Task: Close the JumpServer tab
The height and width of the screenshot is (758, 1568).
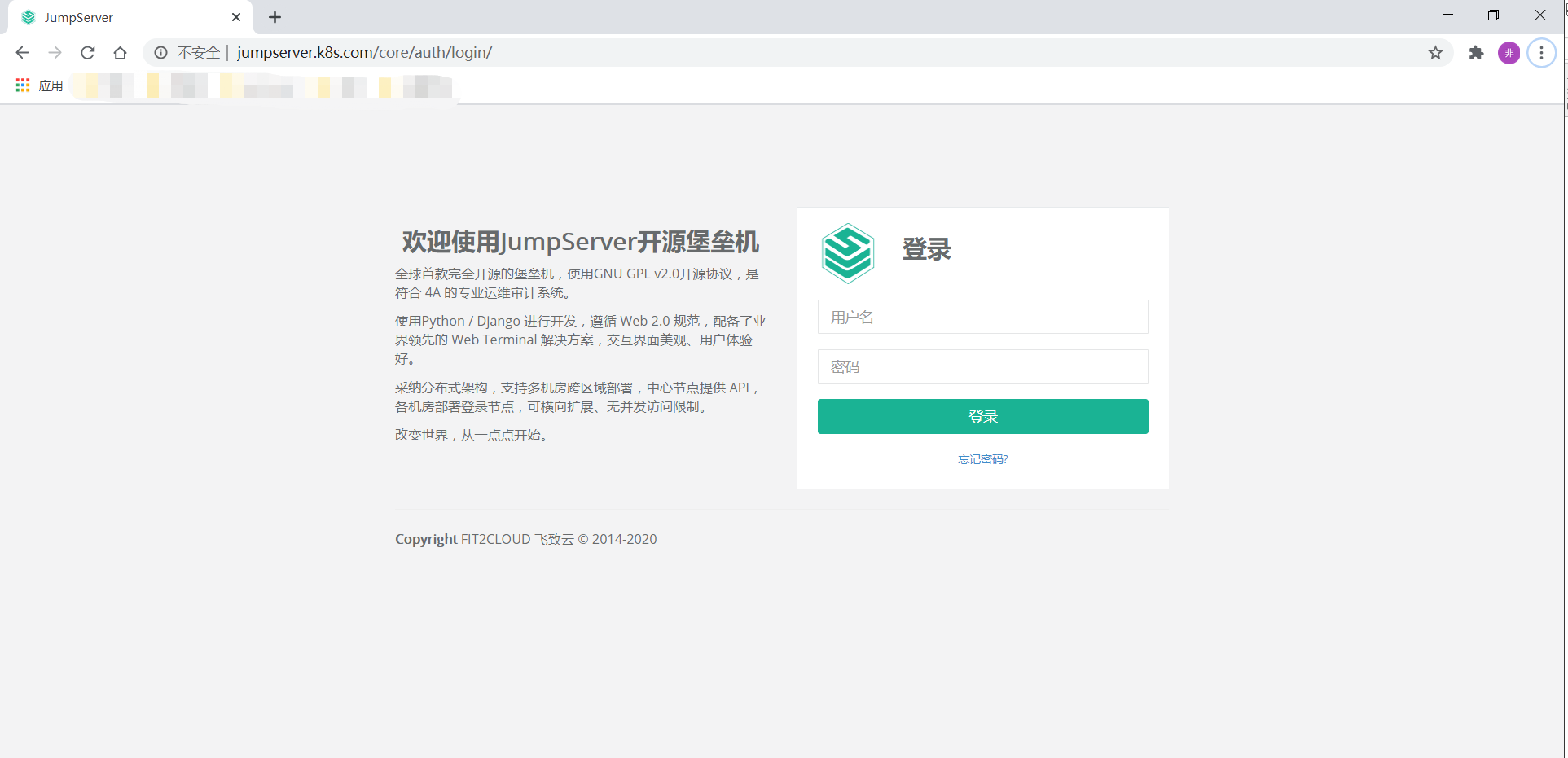Action: 236,17
